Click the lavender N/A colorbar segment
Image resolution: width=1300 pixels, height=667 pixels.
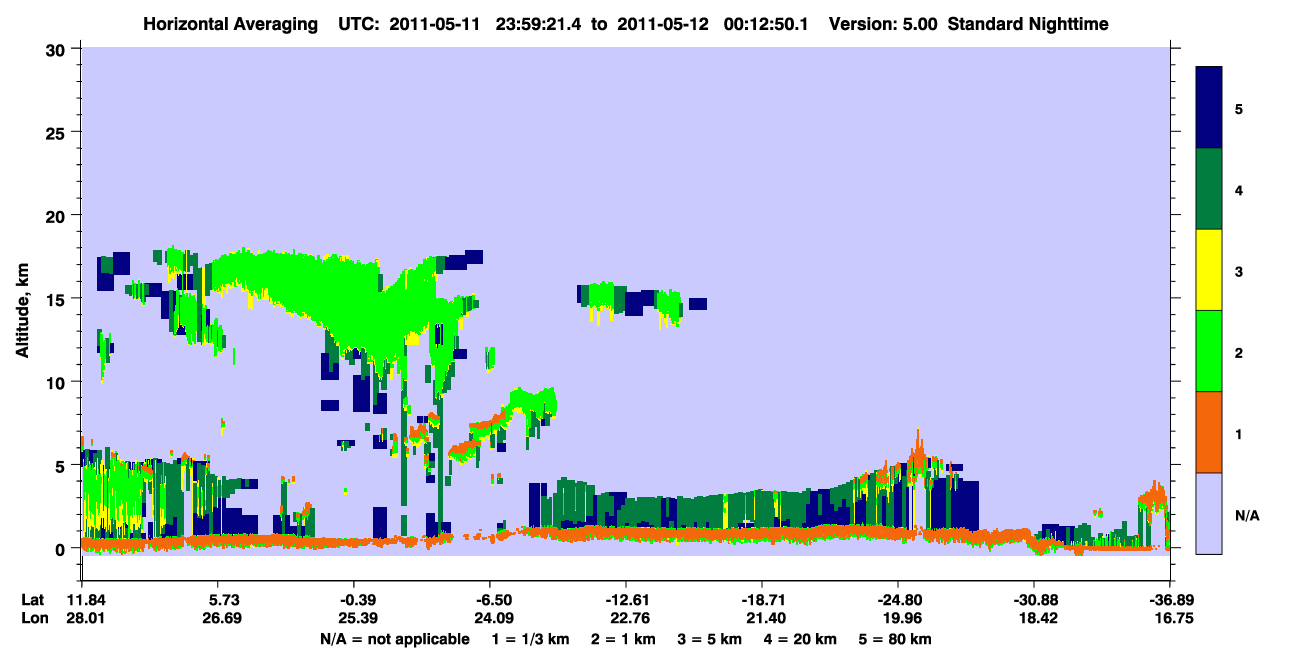[x=1210, y=512]
